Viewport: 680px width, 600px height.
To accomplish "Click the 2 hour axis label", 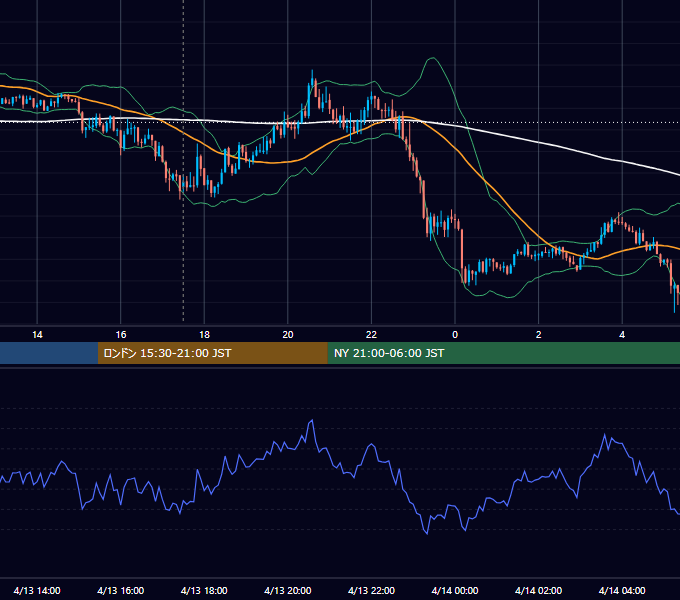I will pos(539,335).
